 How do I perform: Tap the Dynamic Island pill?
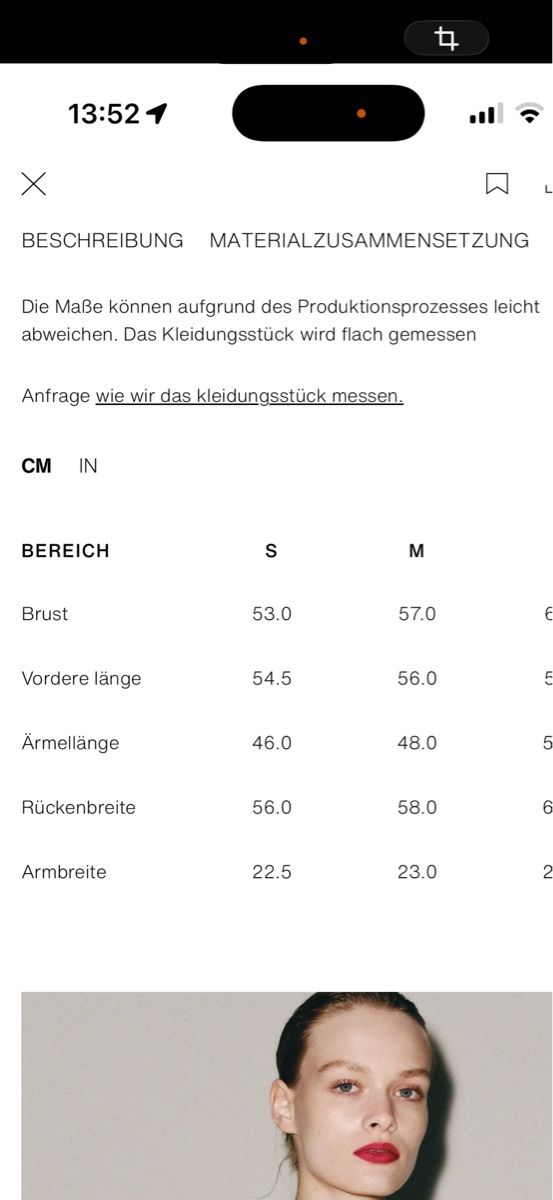pyautogui.click(x=328, y=113)
